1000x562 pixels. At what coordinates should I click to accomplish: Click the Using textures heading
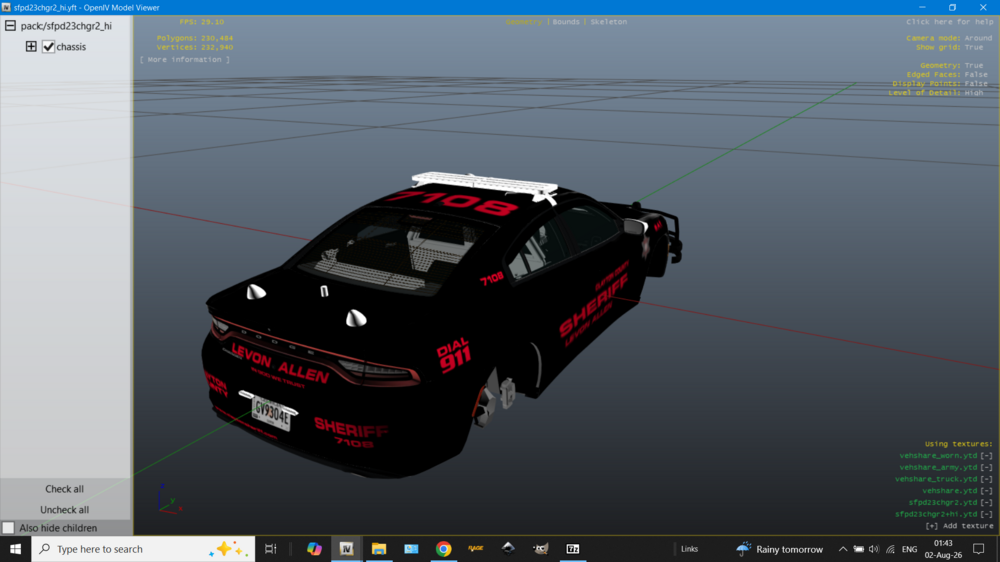[959, 444]
